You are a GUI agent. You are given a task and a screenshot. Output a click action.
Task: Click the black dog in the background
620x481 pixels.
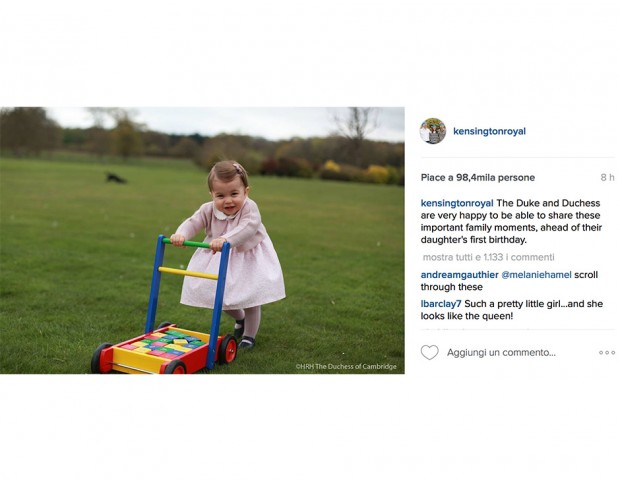pyautogui.click(x=115, y=178)
